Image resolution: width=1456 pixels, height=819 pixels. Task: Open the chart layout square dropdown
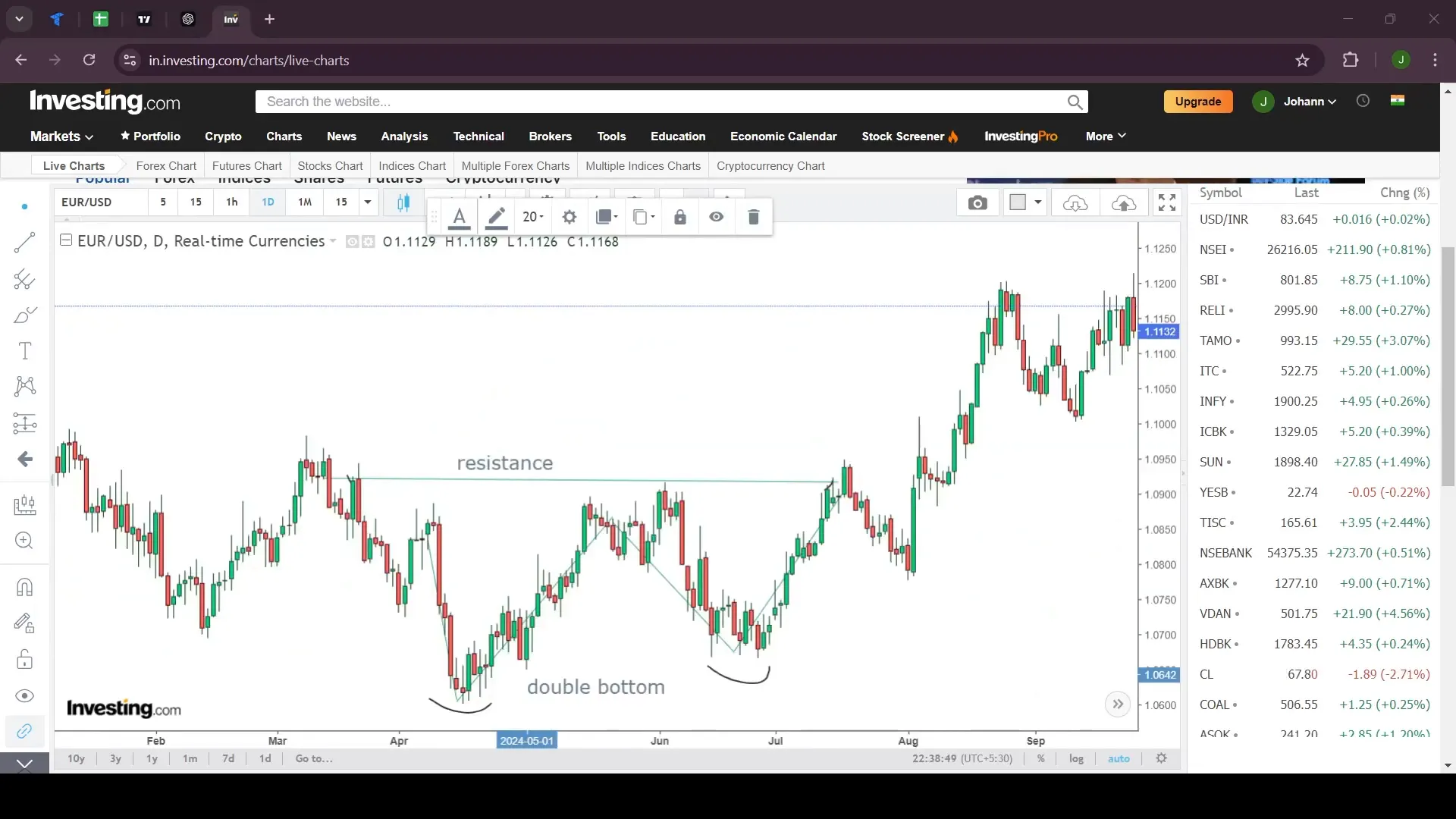click(1026, 202)
